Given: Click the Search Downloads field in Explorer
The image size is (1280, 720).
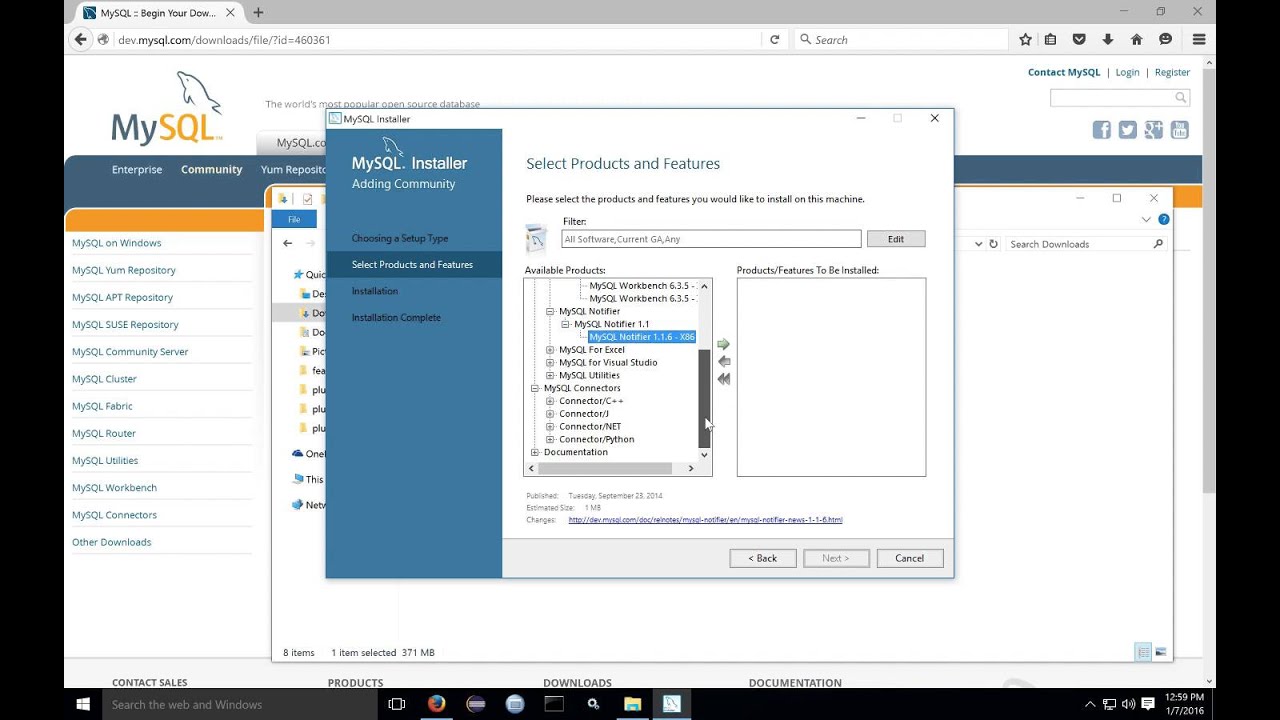Looking at the screenshot, I should click(1086, 244).
